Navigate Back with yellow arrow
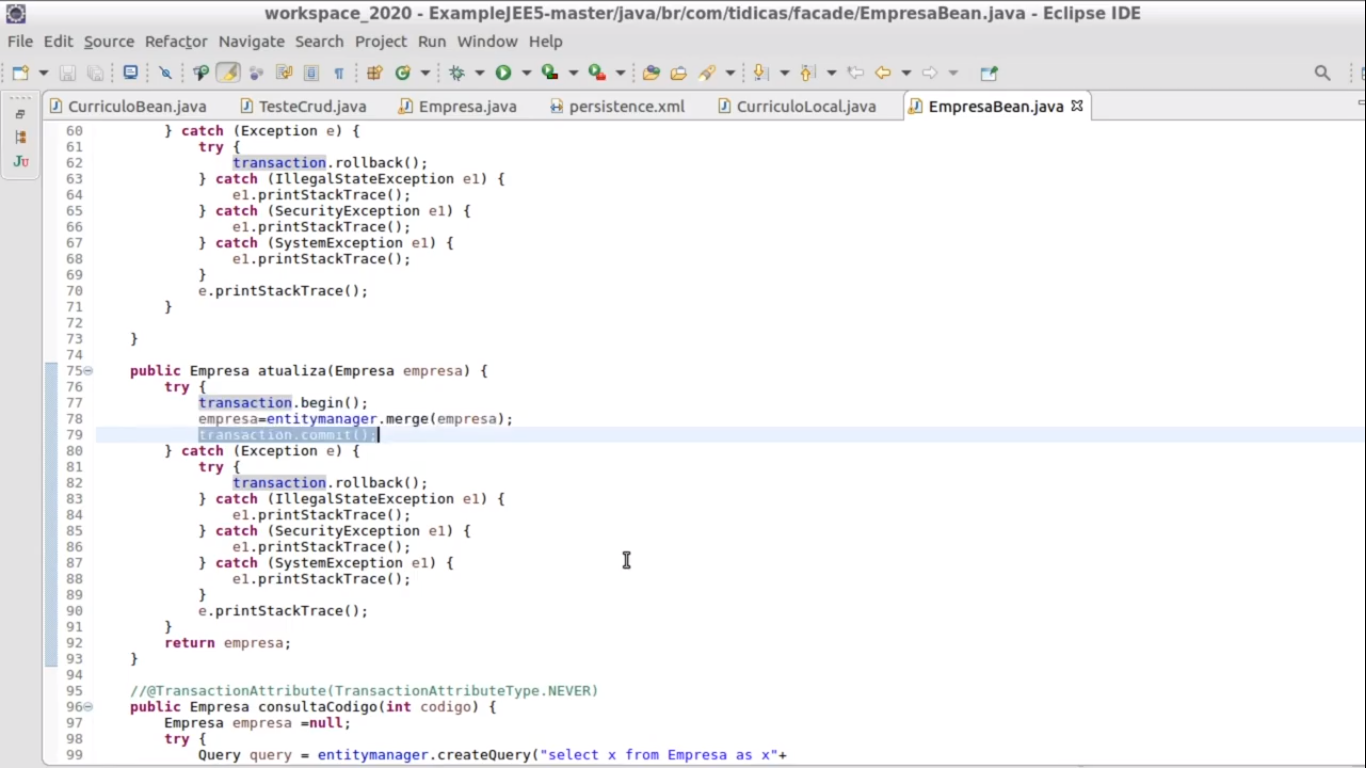 (x=883, y=73)
